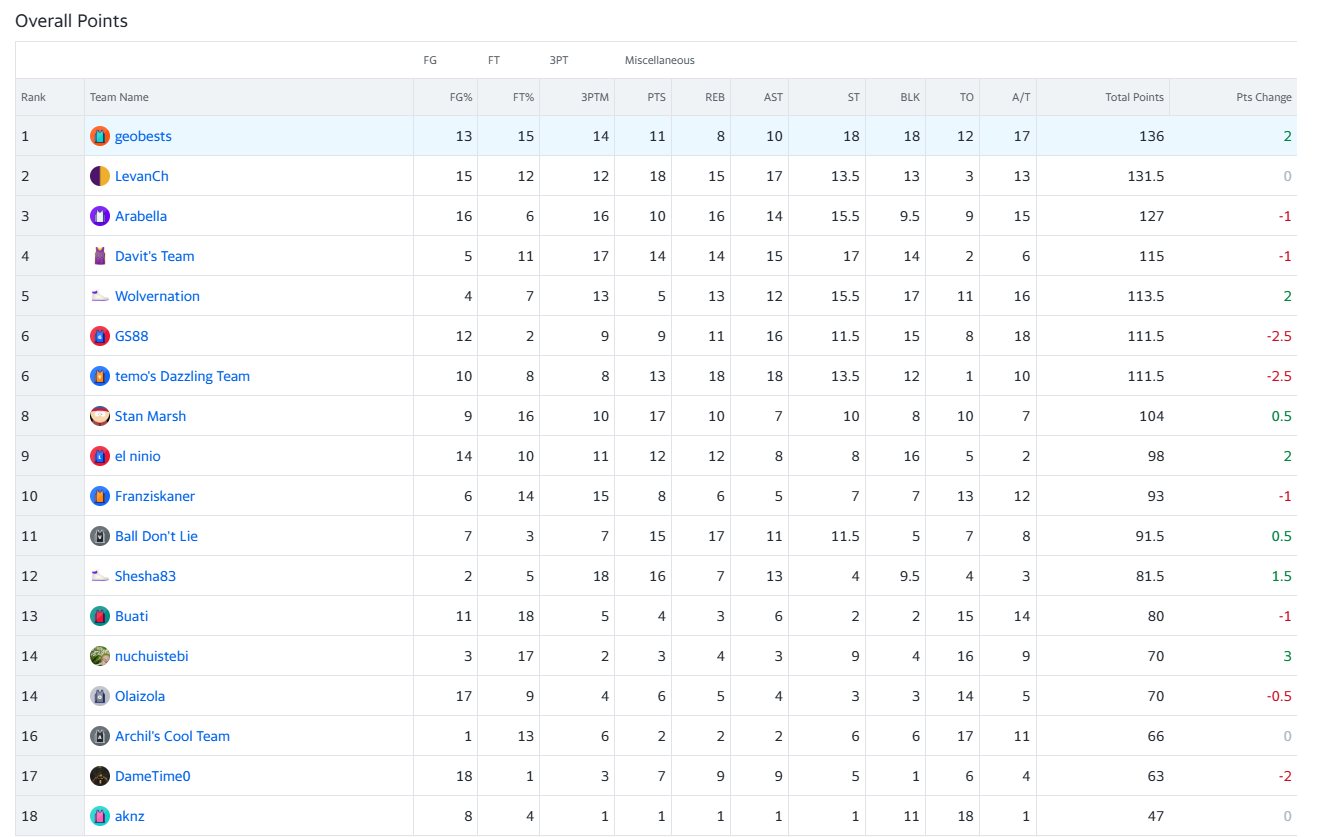Click LevanCh's purple and yellow logo

[x=99, y=176]
